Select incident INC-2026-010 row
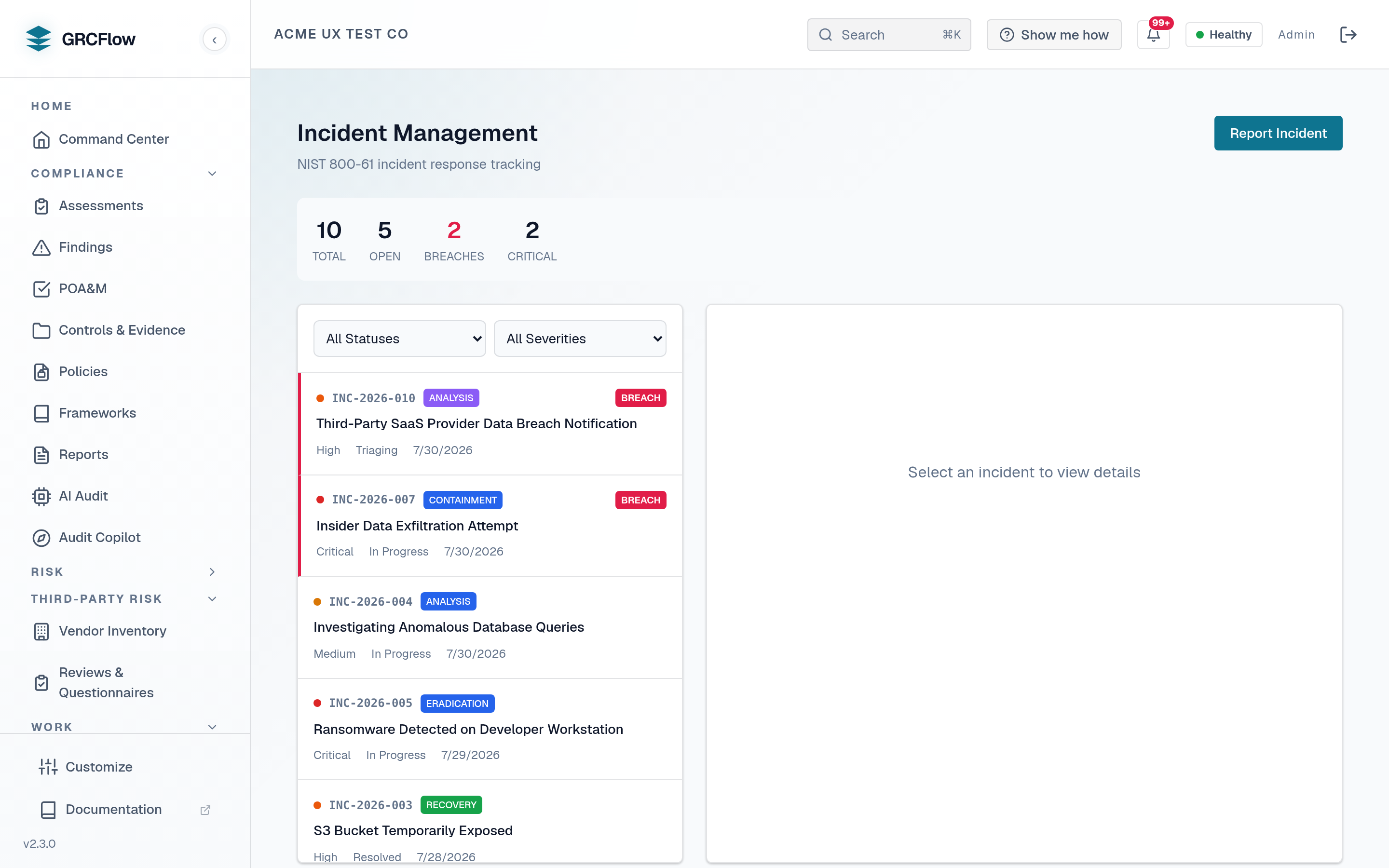Viewport: 1389px width, 868px height. tap(490, 424)
